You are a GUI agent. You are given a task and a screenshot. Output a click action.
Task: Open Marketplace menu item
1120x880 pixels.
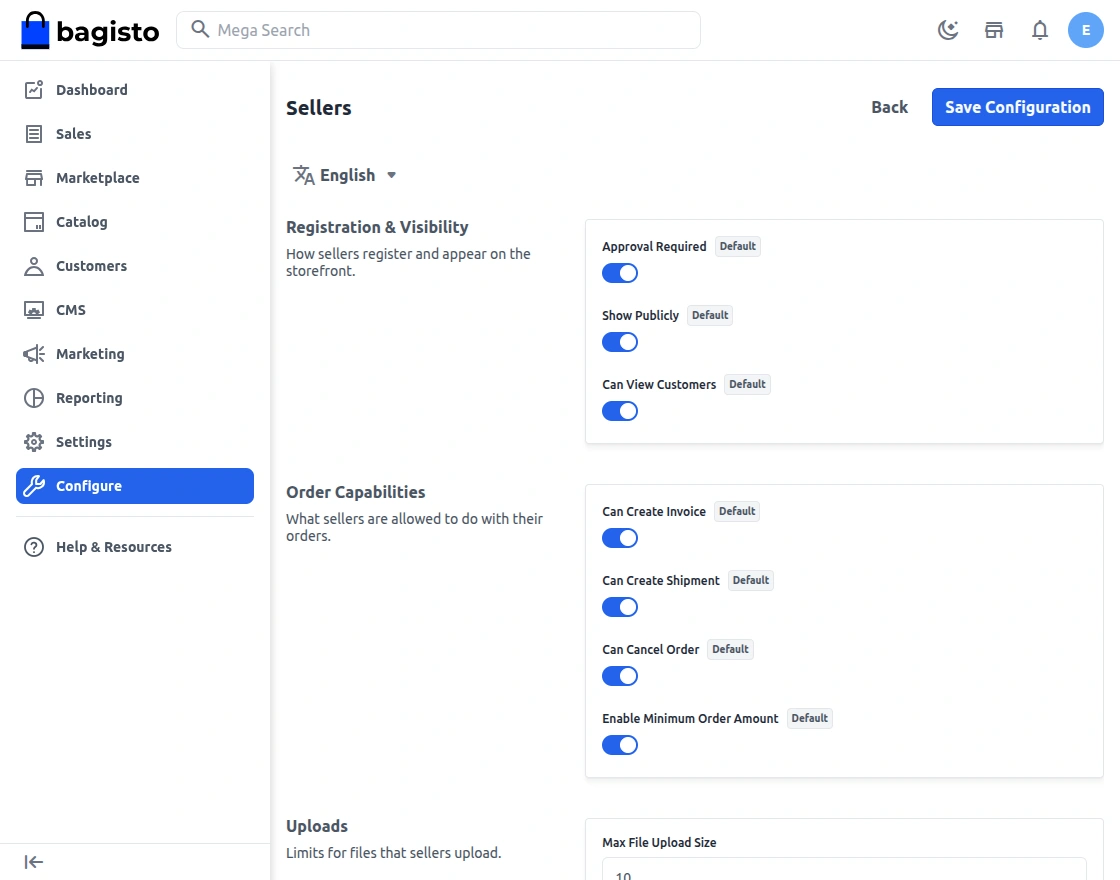click(135, 178)
